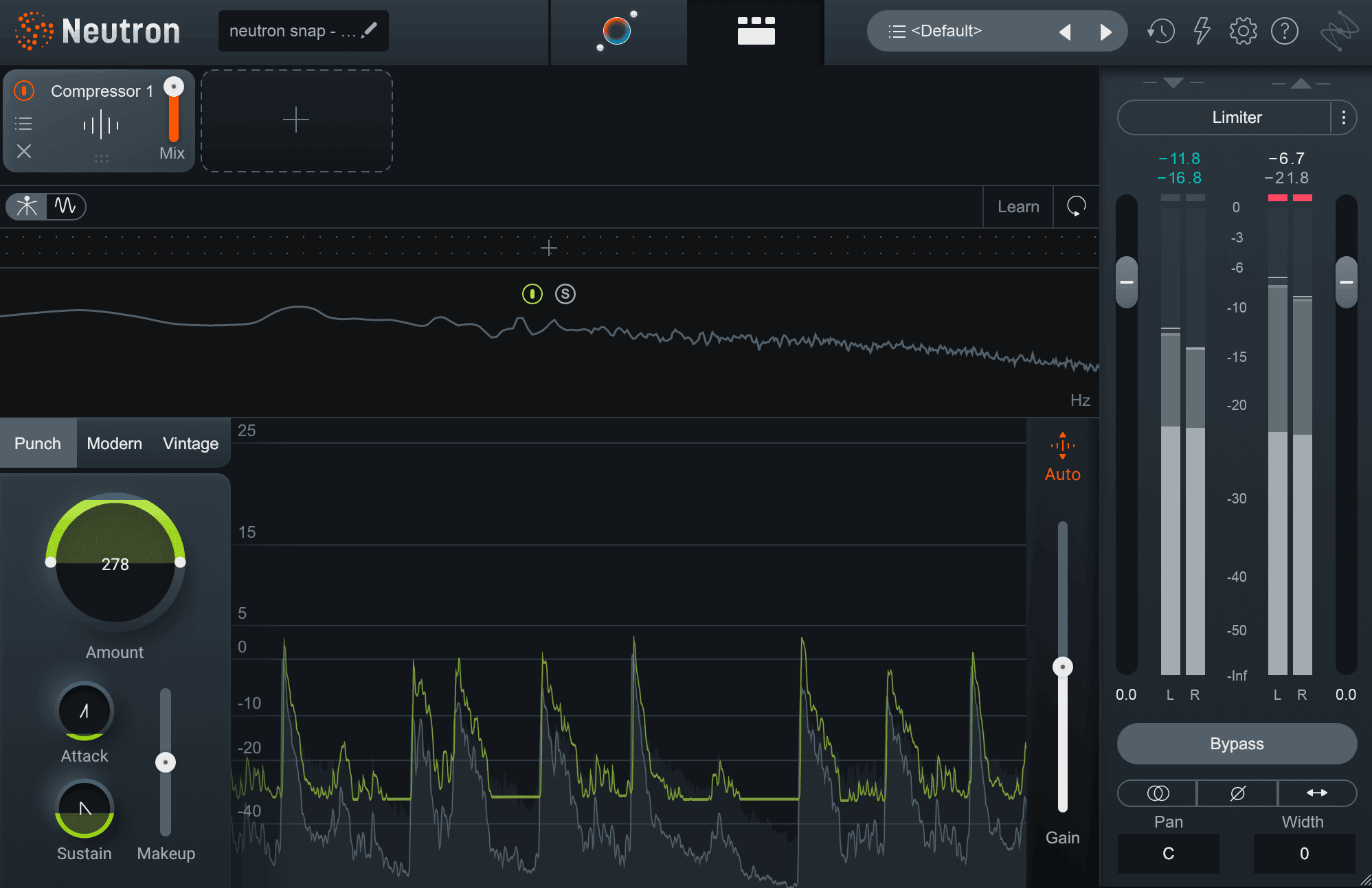Click the reset crossover loop icon

pyautogui.click(x=1076, y=206)
